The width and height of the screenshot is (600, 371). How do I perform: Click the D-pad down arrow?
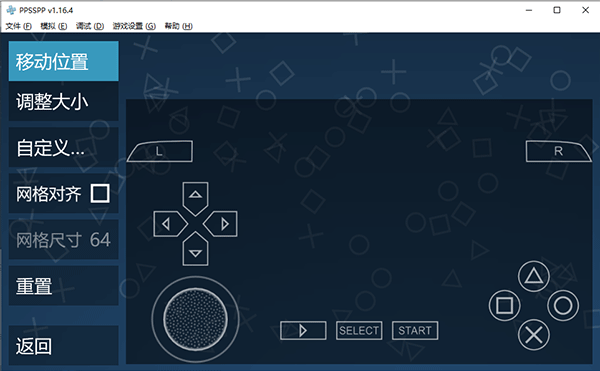(196, 249)
